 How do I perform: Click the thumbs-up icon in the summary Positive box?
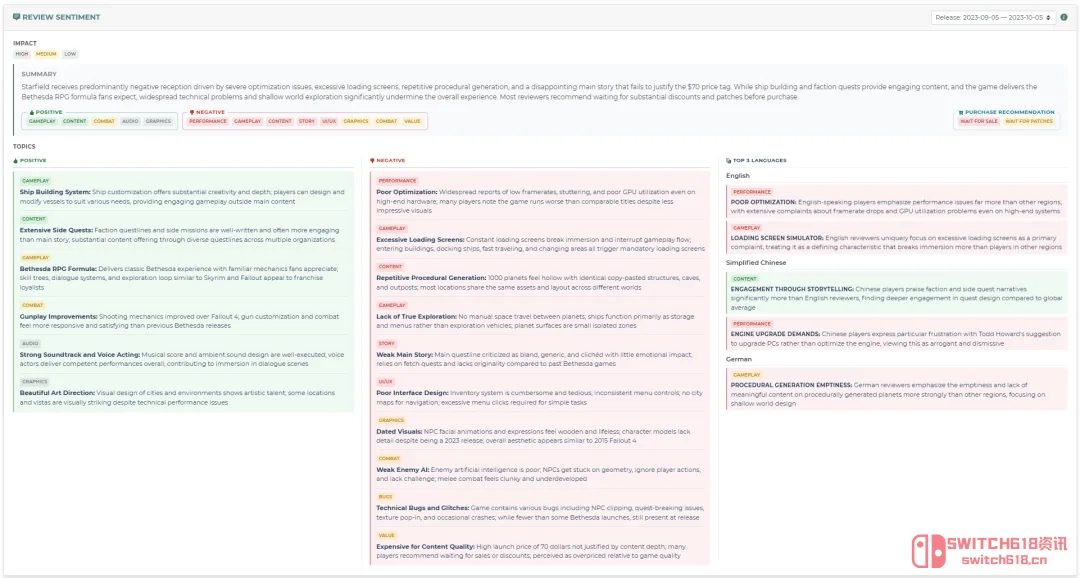31,112
